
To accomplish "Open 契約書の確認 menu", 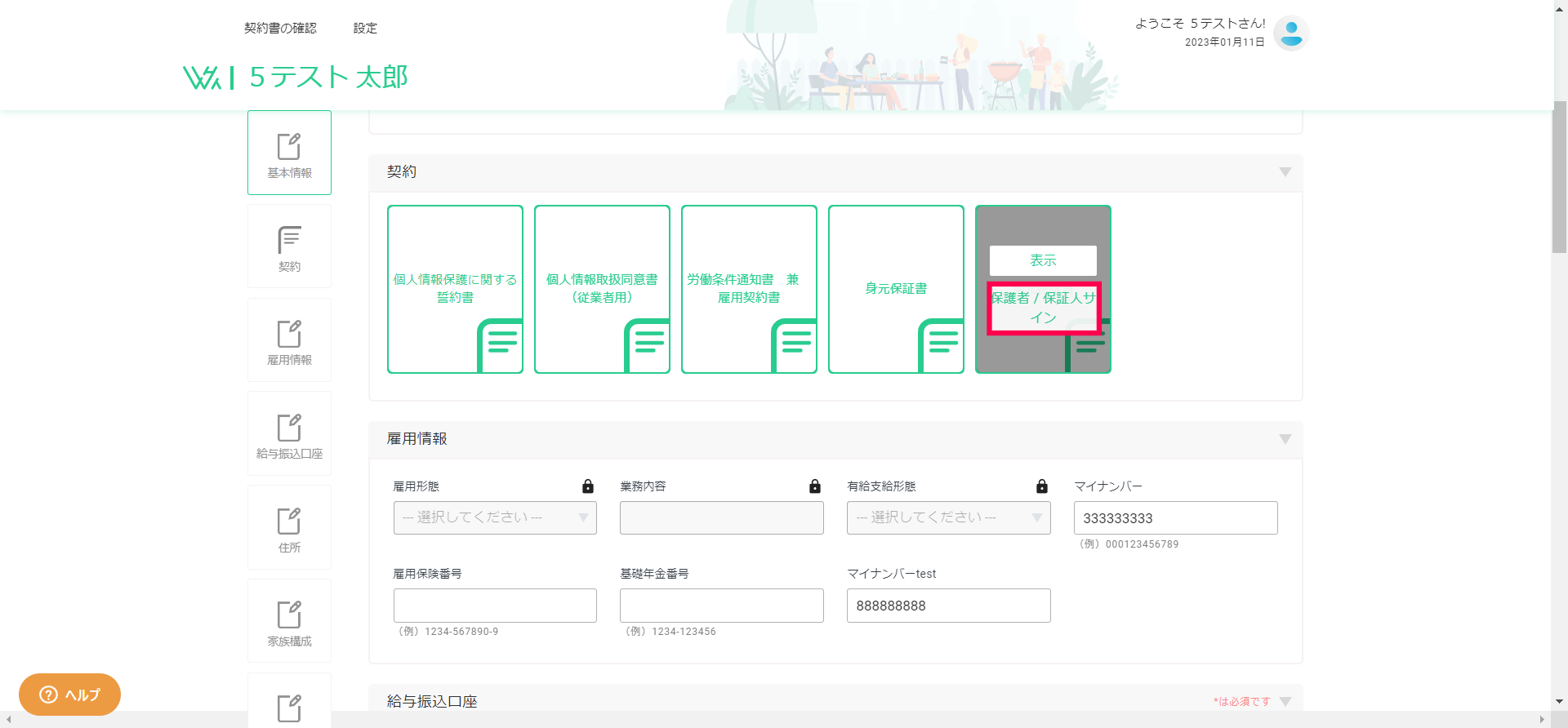I will (x=280, y=28).
